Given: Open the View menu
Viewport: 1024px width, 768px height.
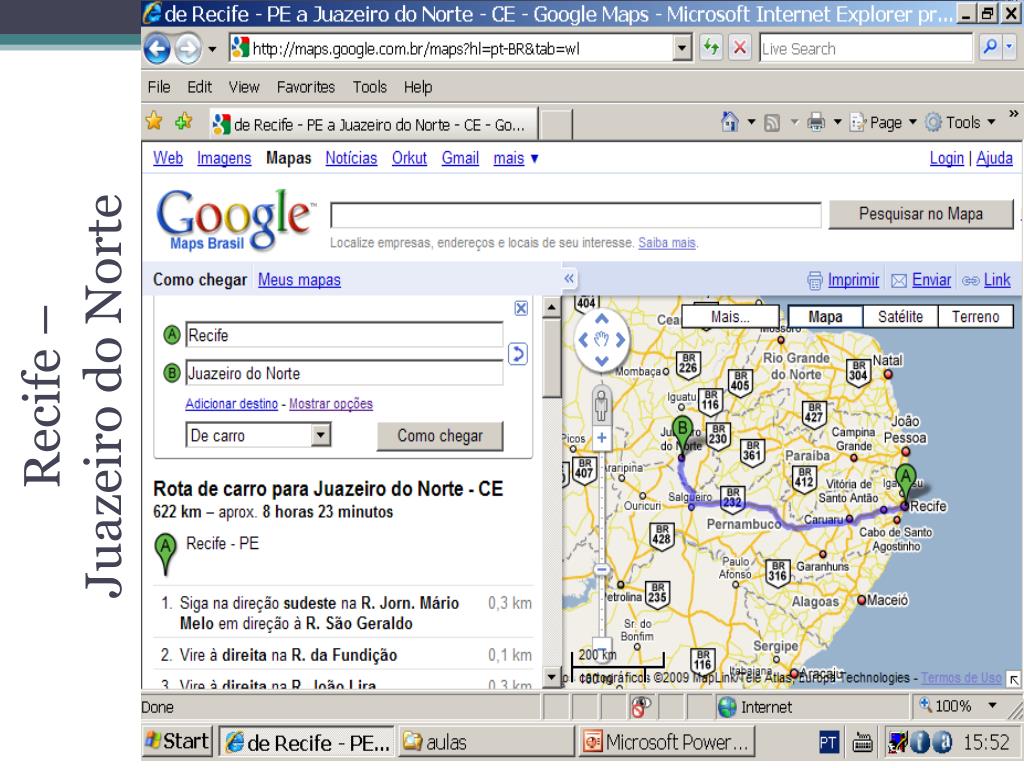Looking at the screenshot, I should click(x=244, y=87).
